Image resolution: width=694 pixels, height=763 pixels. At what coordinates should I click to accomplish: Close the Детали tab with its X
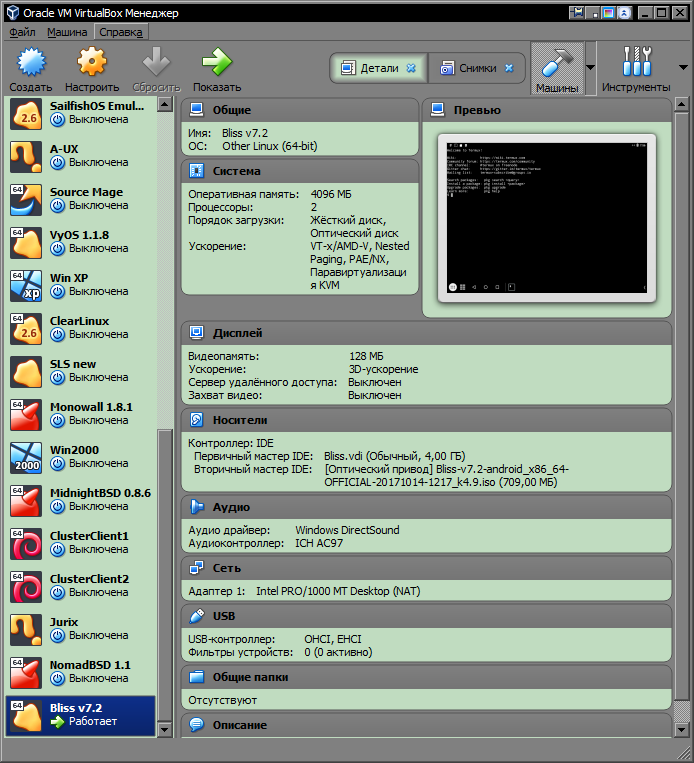[411, 68]
